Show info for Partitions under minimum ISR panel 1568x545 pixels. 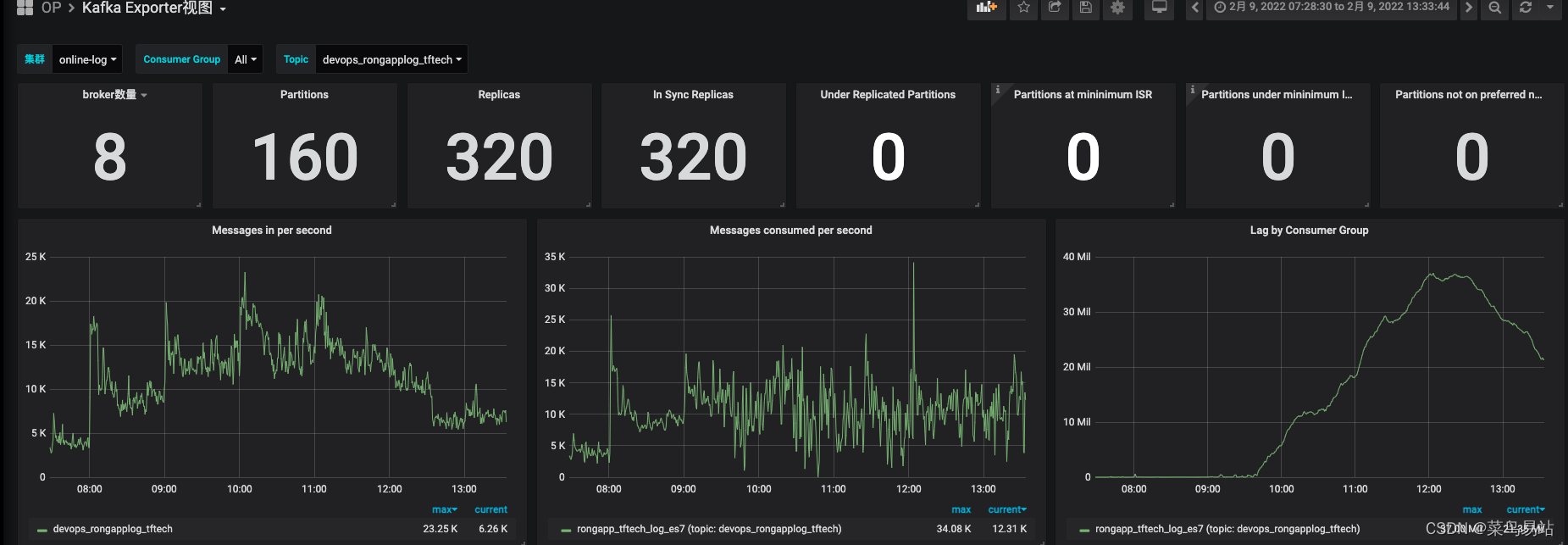click(1193, 89)
